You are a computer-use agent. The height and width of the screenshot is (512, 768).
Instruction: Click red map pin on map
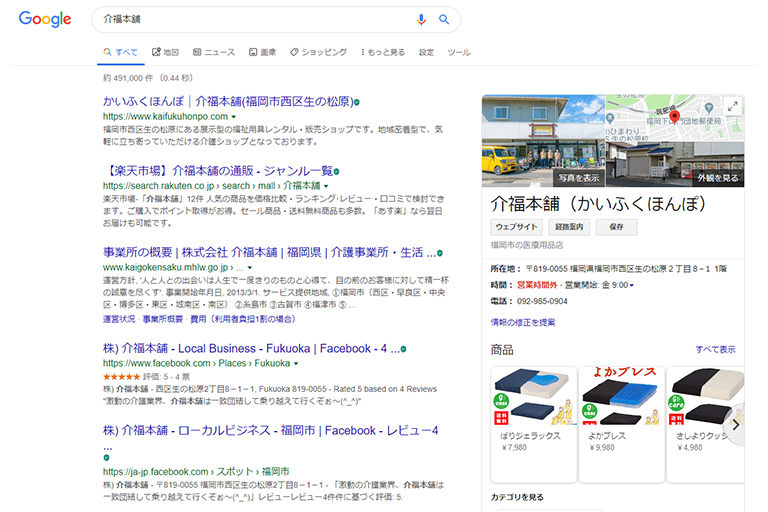click(674, 117)
